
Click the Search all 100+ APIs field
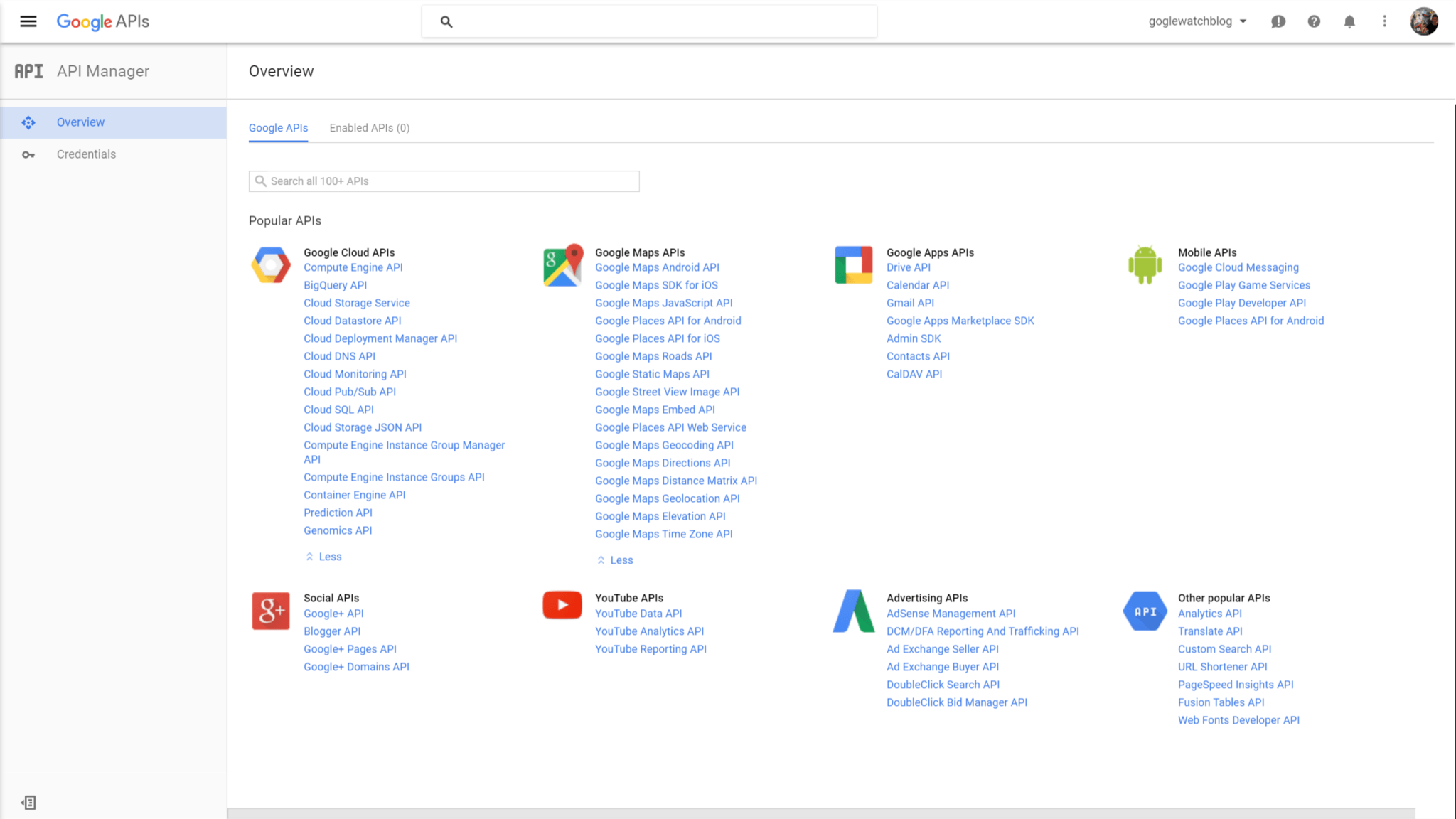point(444,181)
